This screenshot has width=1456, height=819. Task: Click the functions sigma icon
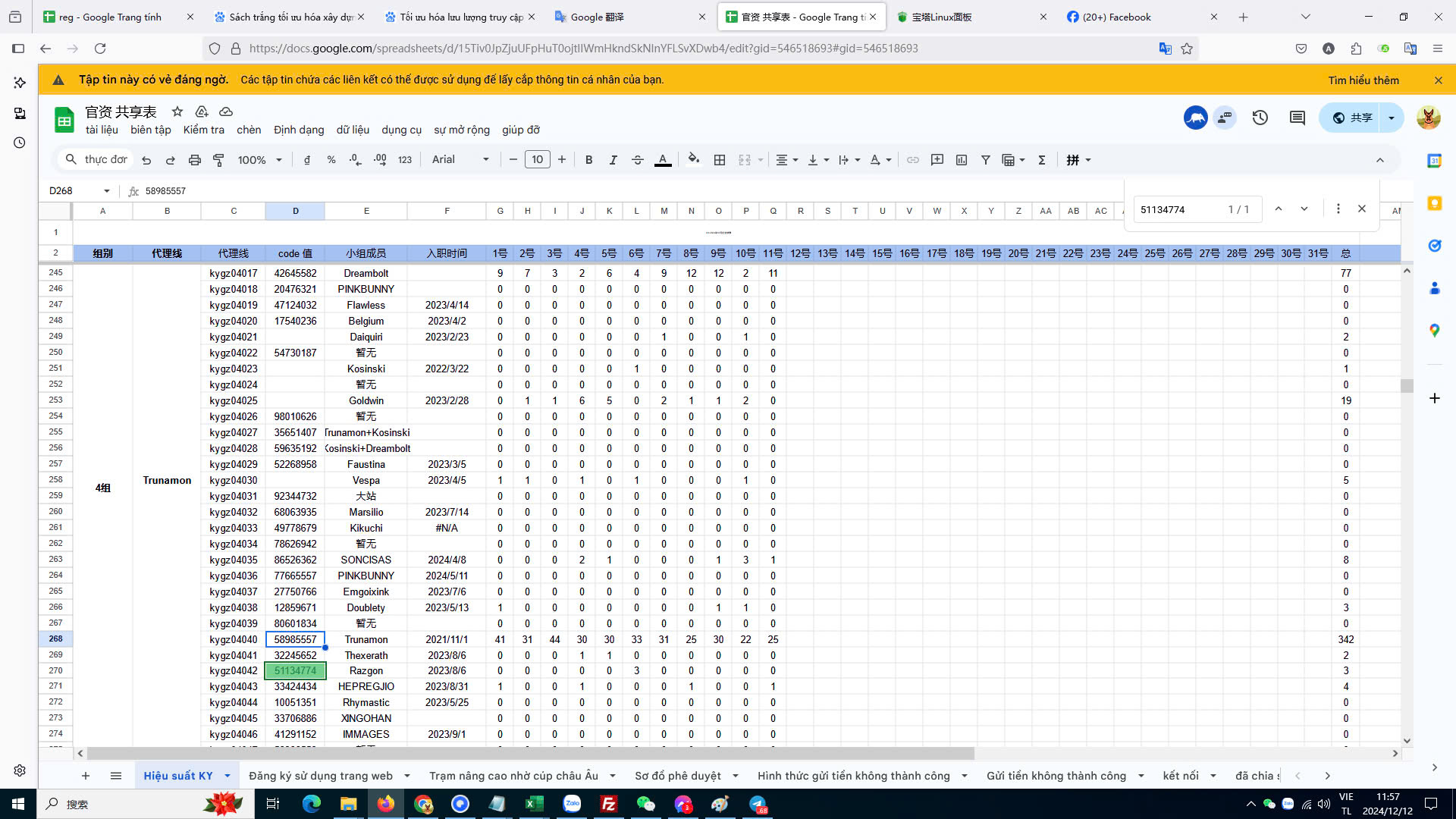[x=1042, y=160]
